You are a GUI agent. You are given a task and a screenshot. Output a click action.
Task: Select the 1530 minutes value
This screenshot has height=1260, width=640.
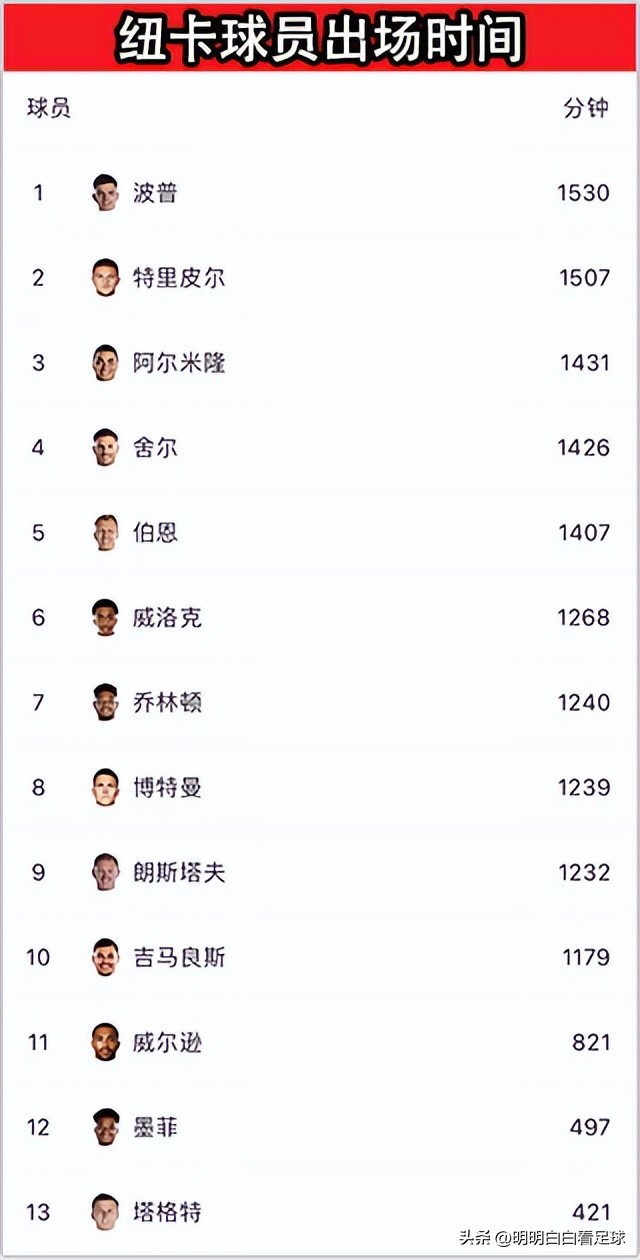(583, 192)
